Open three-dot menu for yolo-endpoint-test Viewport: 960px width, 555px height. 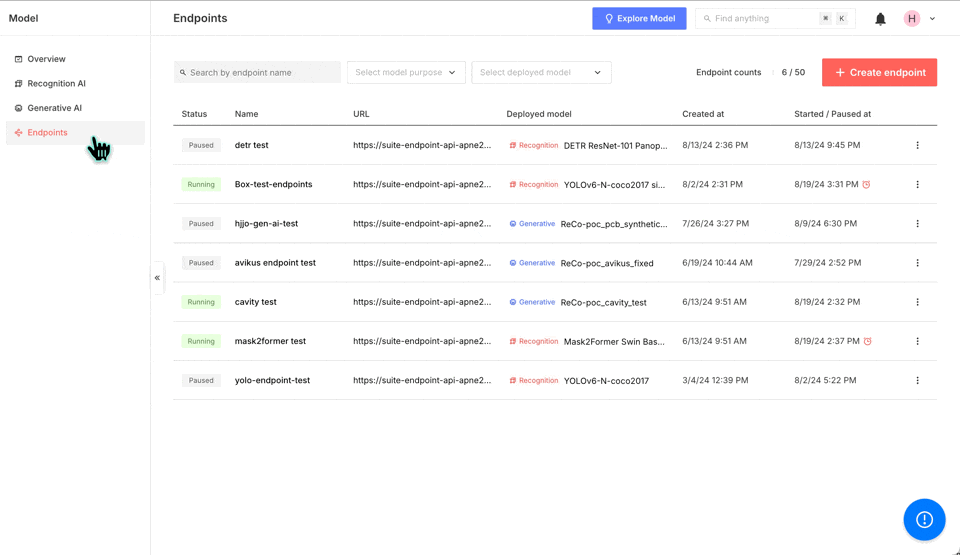(917, 380)
